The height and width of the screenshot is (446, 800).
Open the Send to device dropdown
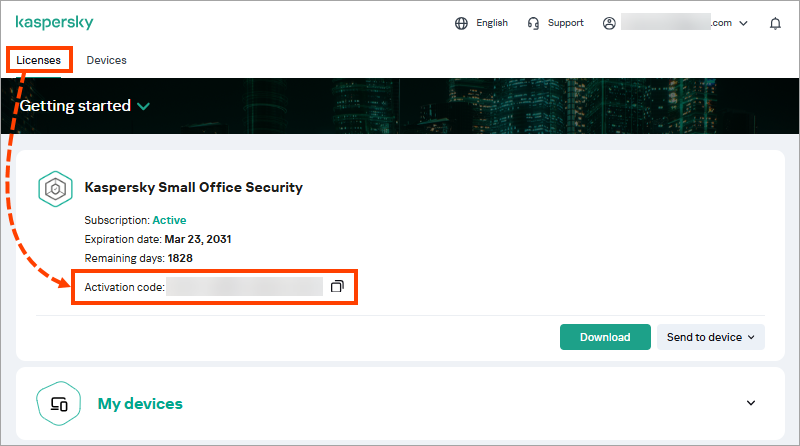point(710,337)
